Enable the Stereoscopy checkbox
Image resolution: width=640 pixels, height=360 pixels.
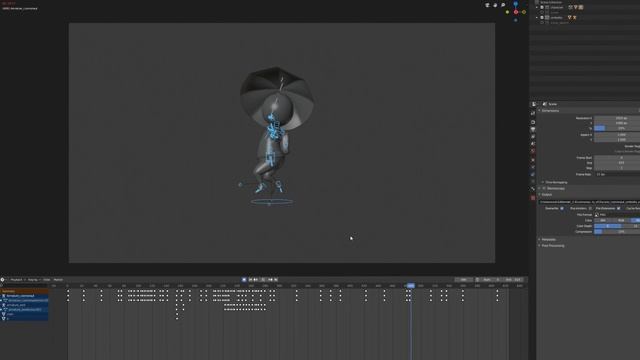(x=544, y=188)
